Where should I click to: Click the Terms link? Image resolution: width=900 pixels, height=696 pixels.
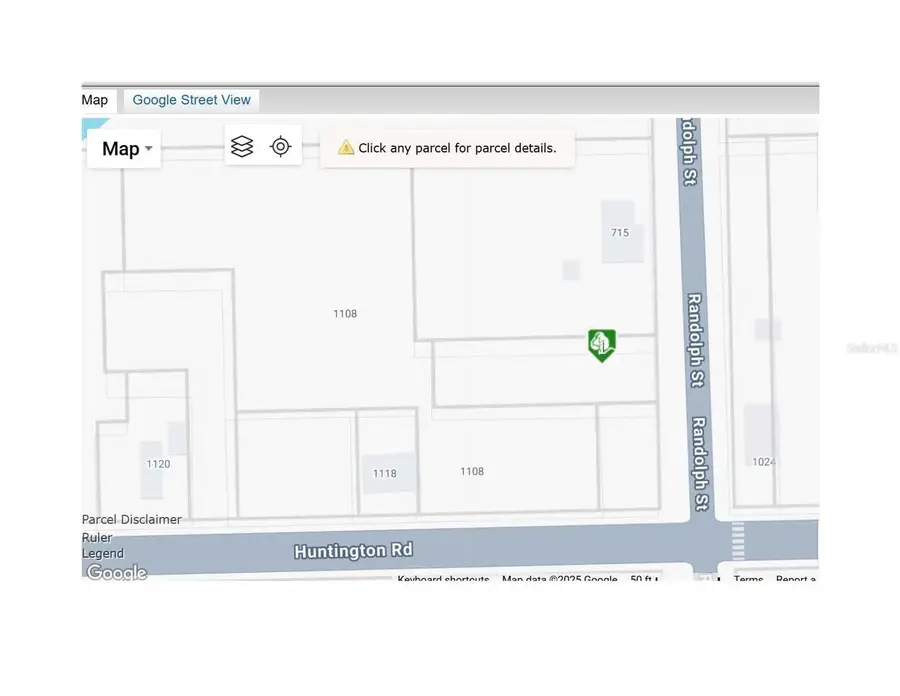coord(748,580)
